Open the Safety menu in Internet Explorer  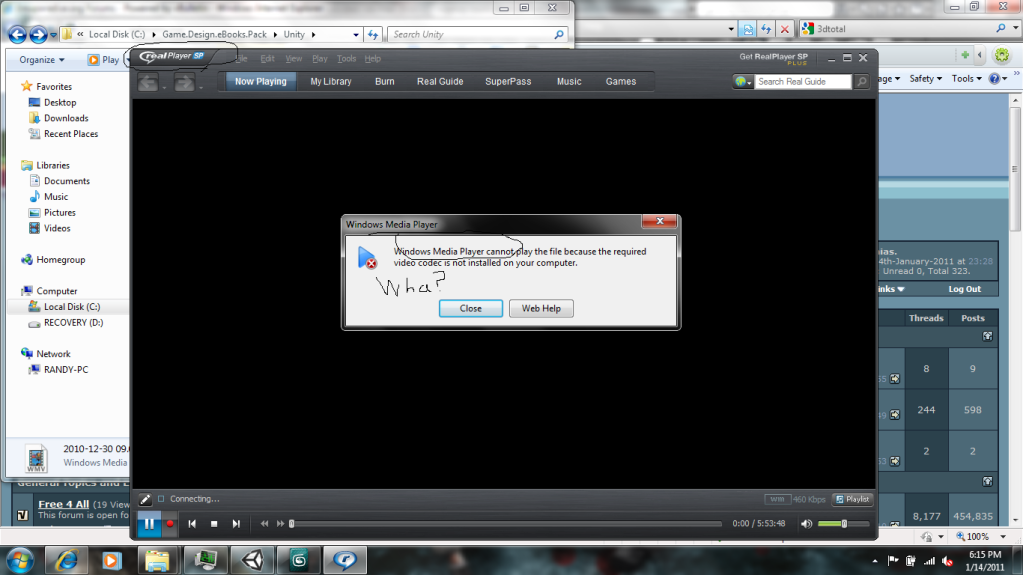(925, 78)
